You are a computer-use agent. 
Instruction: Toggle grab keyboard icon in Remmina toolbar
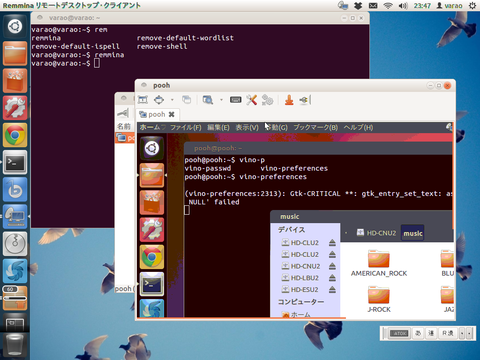[x=235, y=100]
